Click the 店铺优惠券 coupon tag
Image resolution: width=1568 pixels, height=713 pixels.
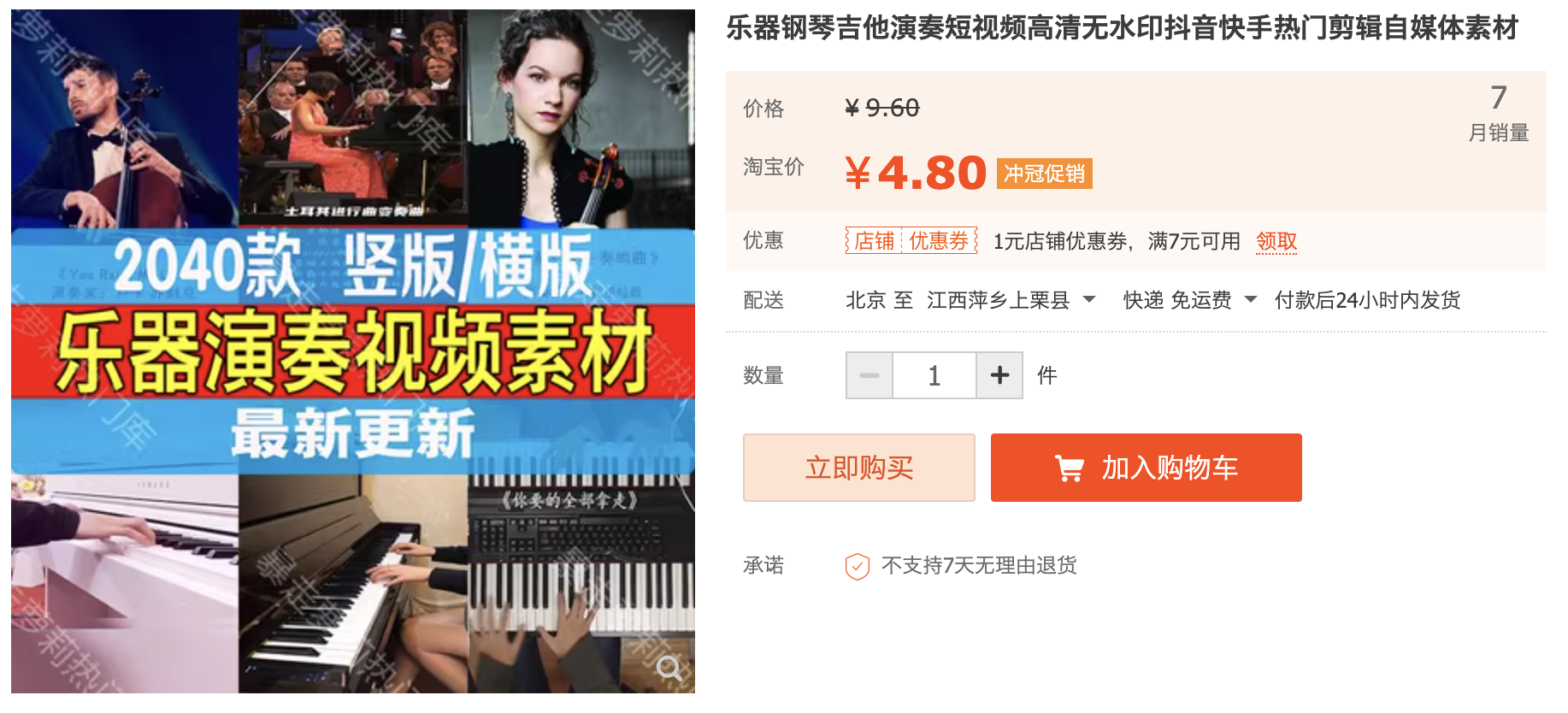click(x=911, y=241)
